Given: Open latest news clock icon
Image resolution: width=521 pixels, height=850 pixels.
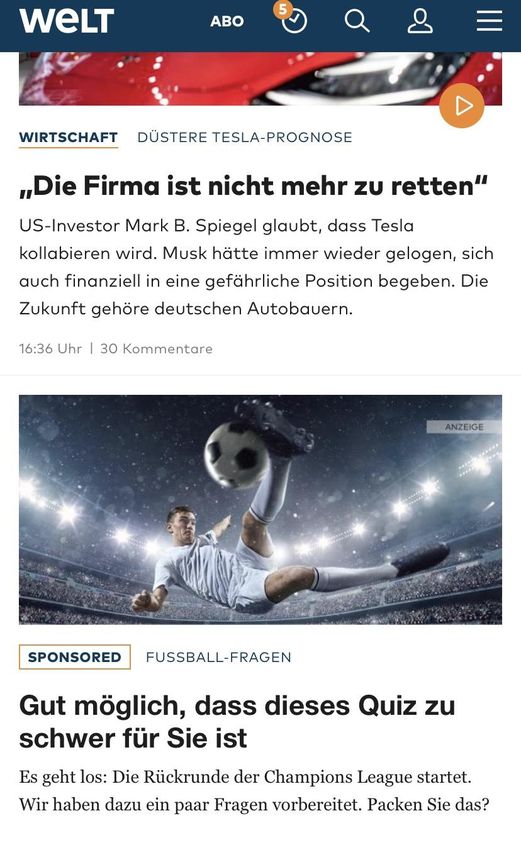Looking at the screenshot, I should point(295,22).
